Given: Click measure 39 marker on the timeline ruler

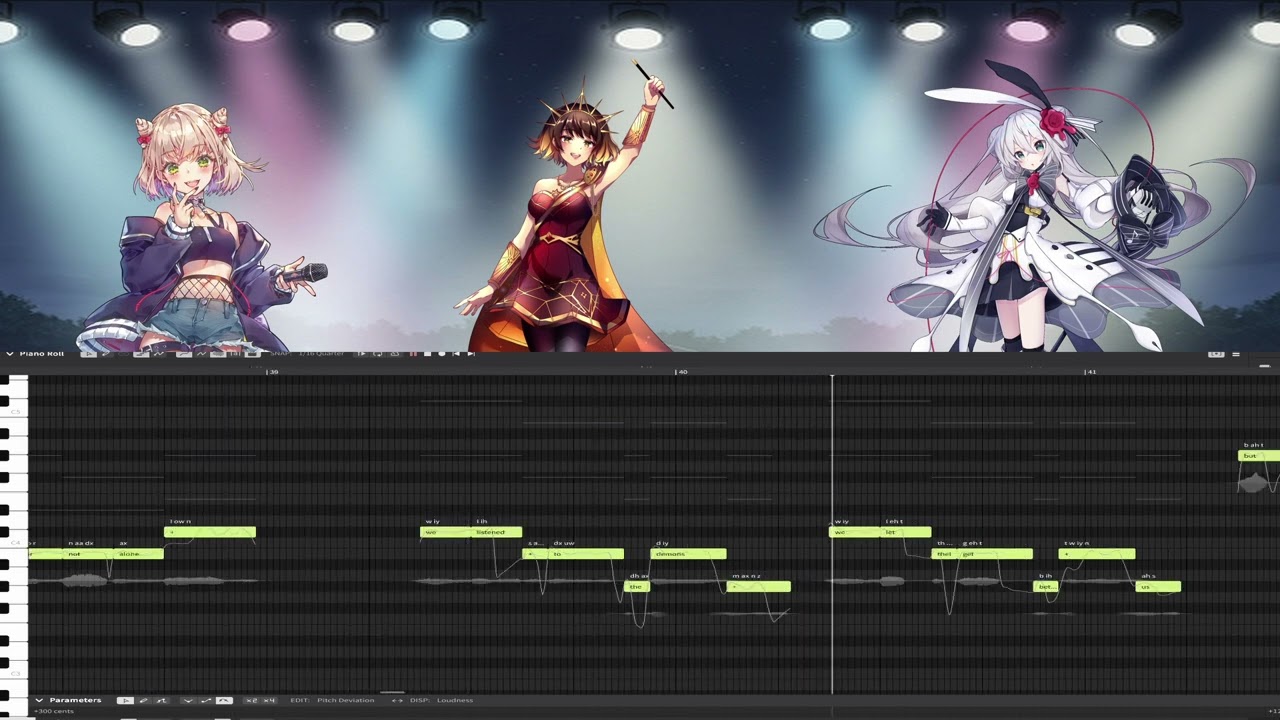Looking at the screenshot, I should pos(272,372).
